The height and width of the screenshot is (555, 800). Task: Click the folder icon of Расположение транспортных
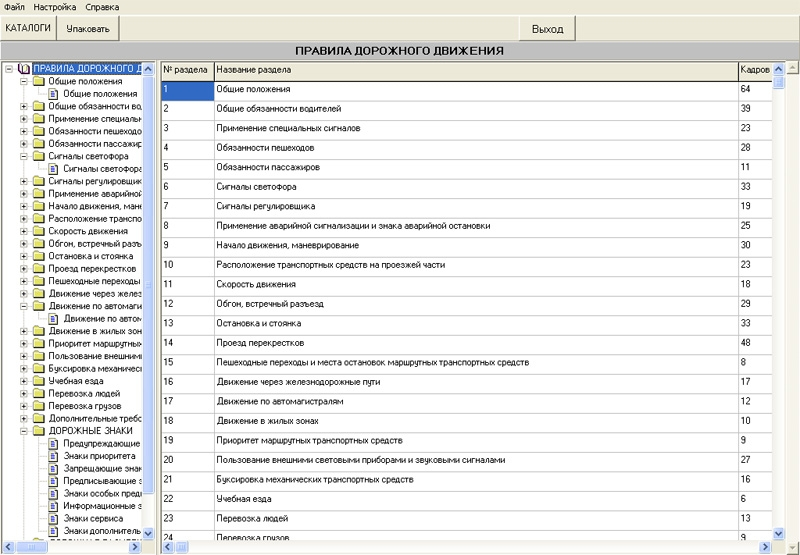point(39,219)
